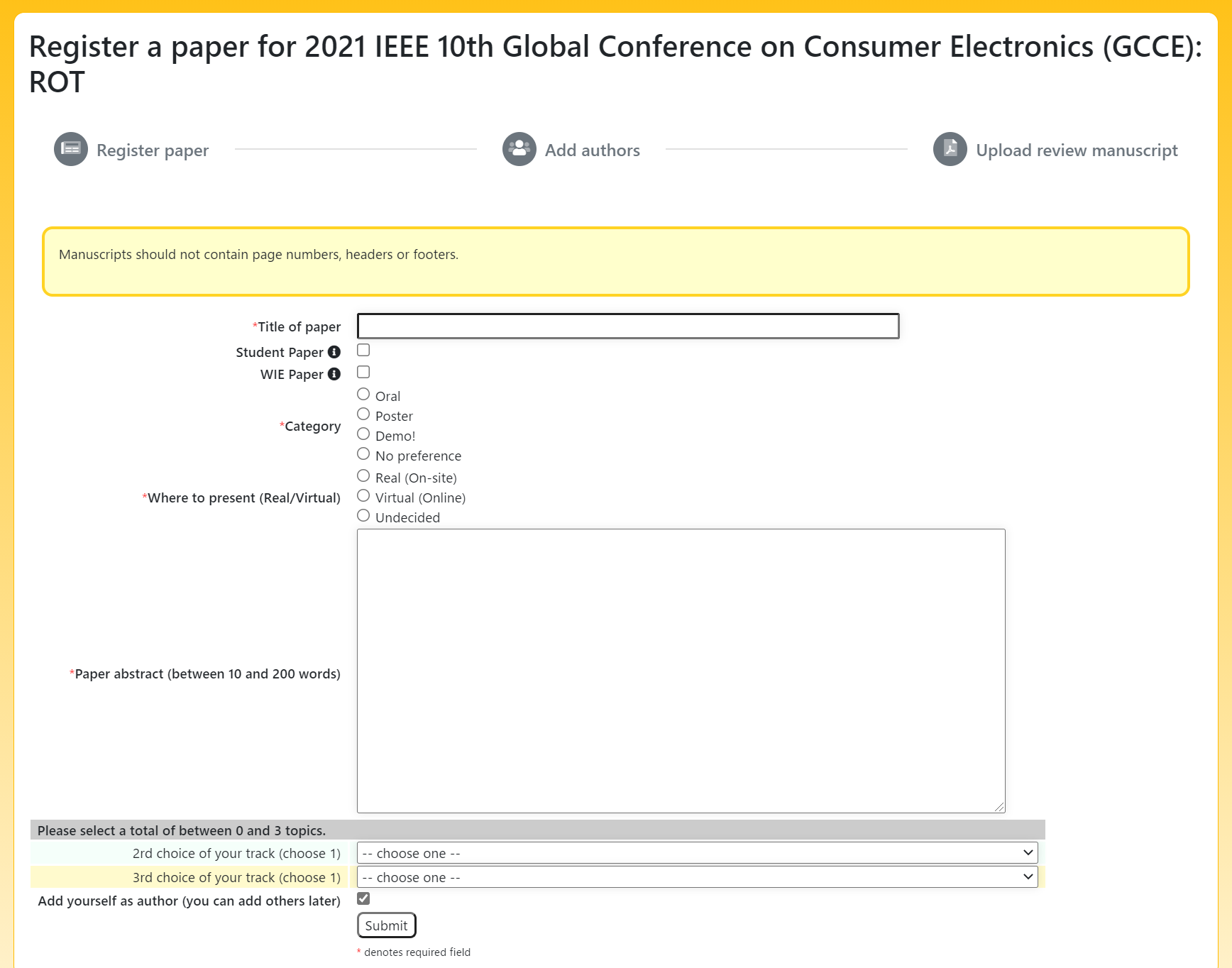The width and height of the screenshot is (1232, 968).
Task: Click the 'Category' field label
Action: (x=310, y=426)
